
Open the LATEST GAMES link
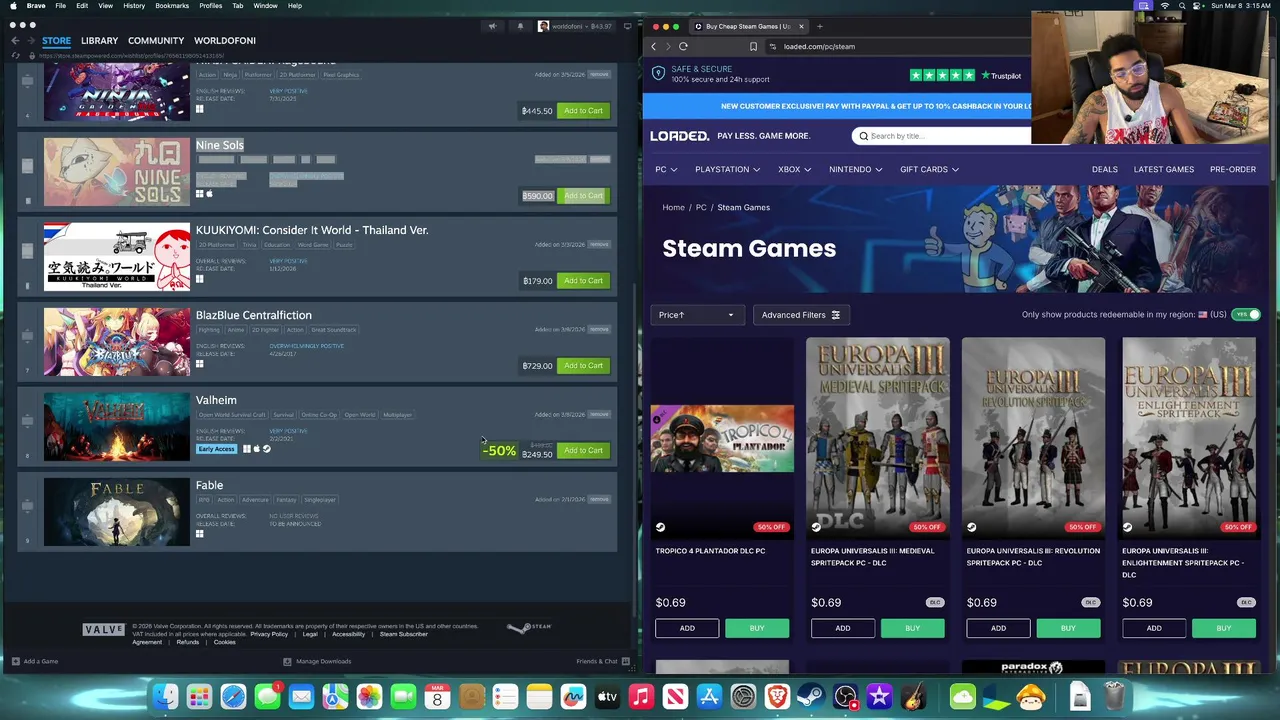(1164, 169)
